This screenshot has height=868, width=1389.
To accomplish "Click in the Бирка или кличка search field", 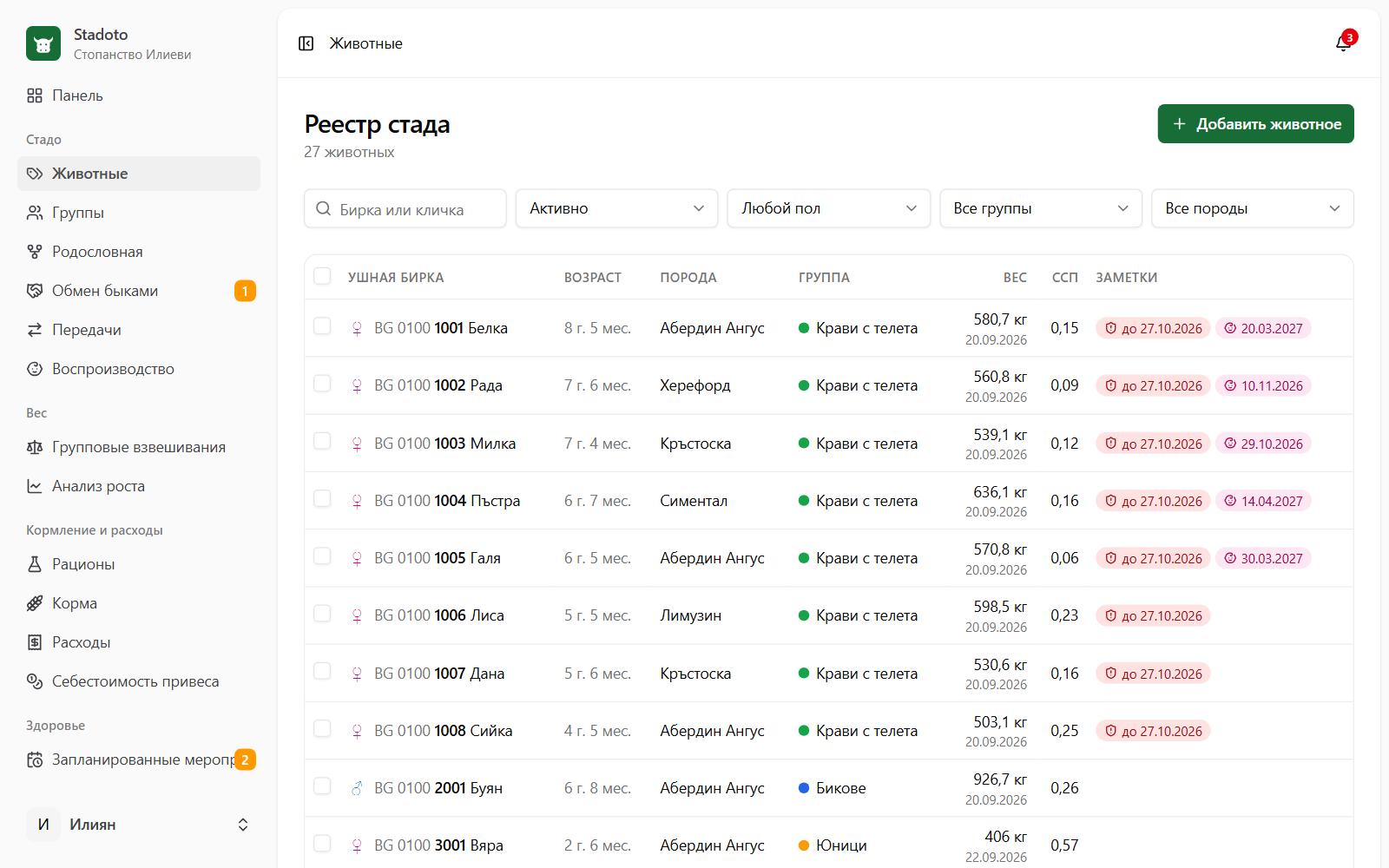I will 405,208.
